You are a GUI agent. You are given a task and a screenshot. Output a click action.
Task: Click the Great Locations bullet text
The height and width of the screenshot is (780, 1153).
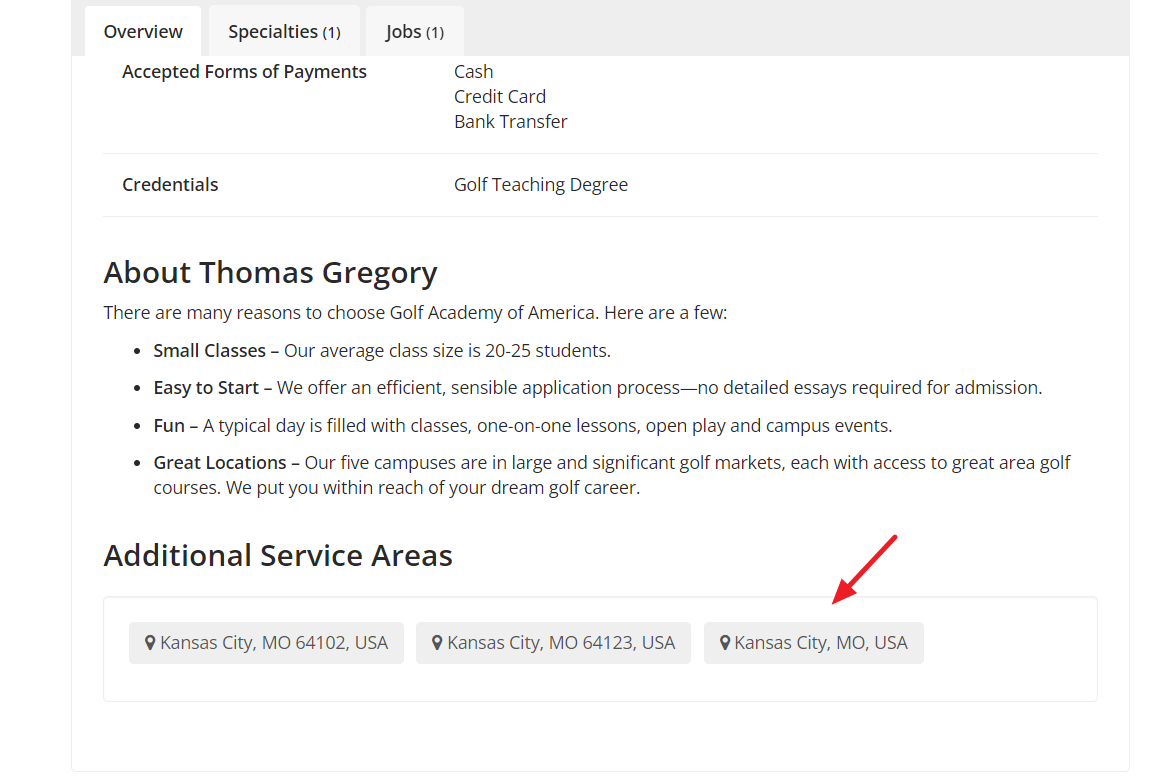tap(612, 475)
